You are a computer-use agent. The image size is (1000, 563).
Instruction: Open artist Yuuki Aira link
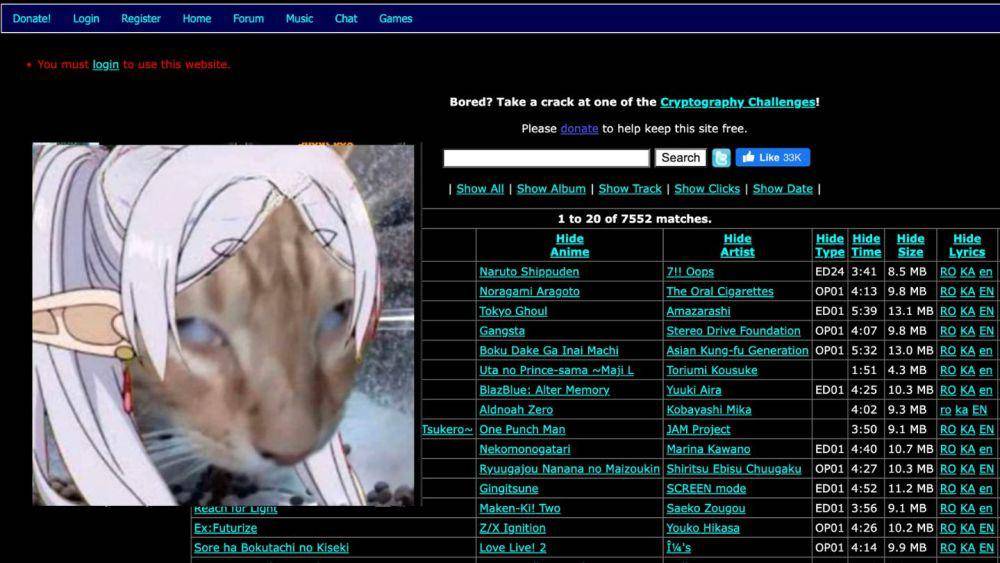coord(694,390)
